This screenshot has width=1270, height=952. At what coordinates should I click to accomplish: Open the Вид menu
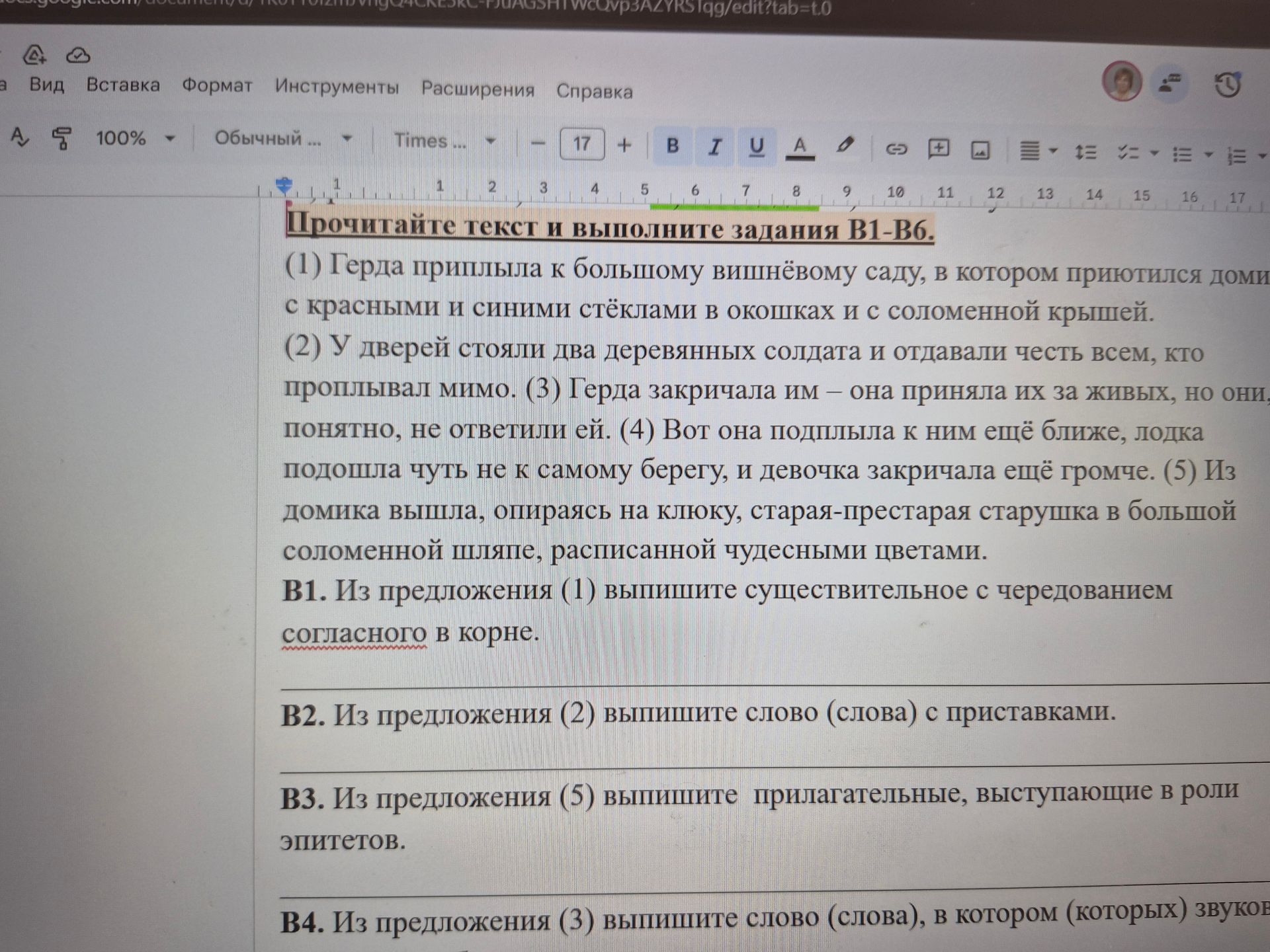(x=46, y=85)
